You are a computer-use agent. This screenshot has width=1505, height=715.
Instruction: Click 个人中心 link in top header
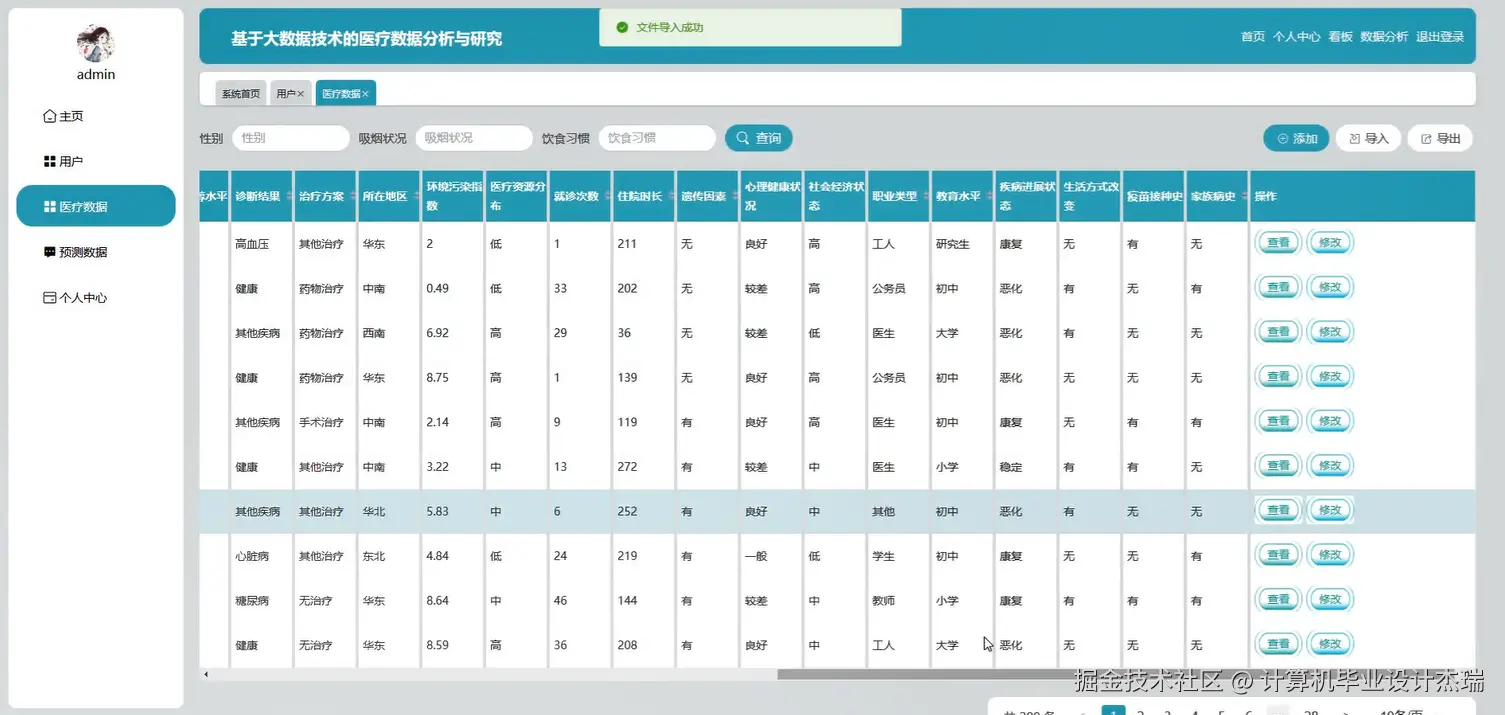(x=1296, y=36)
